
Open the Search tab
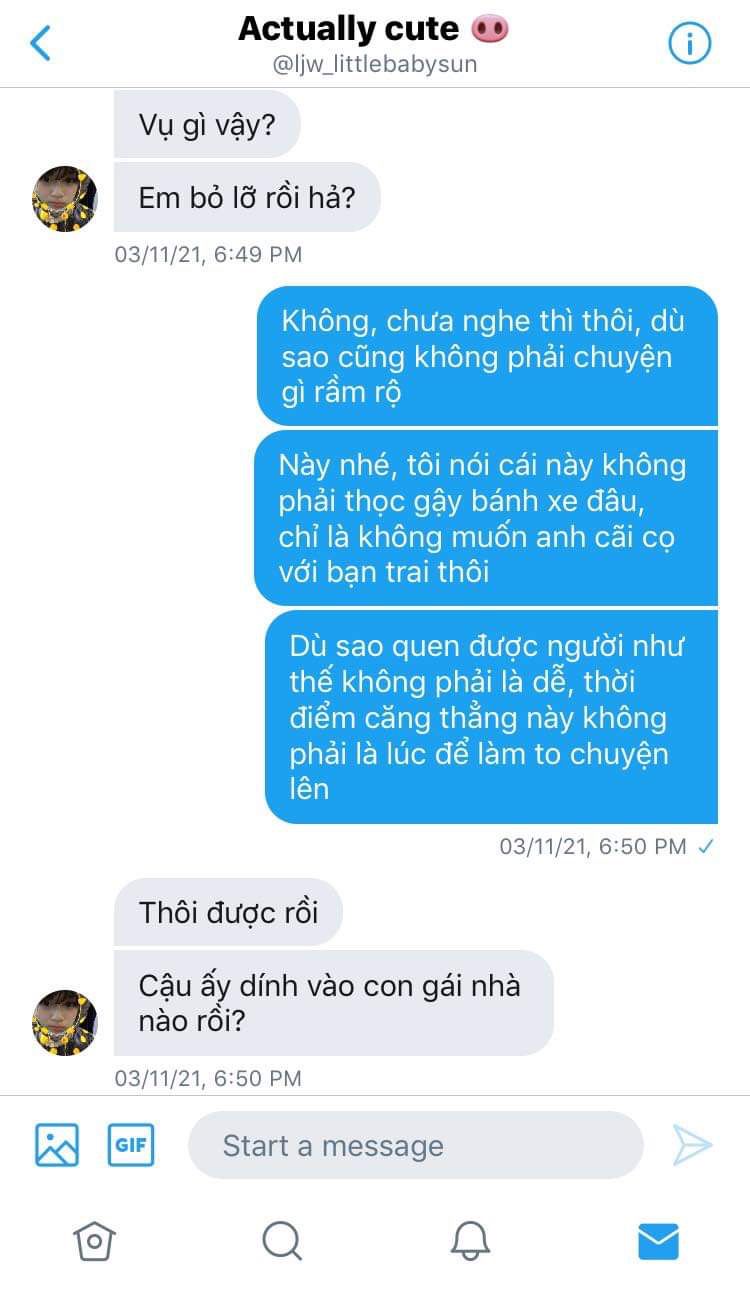pos(282,1241)
